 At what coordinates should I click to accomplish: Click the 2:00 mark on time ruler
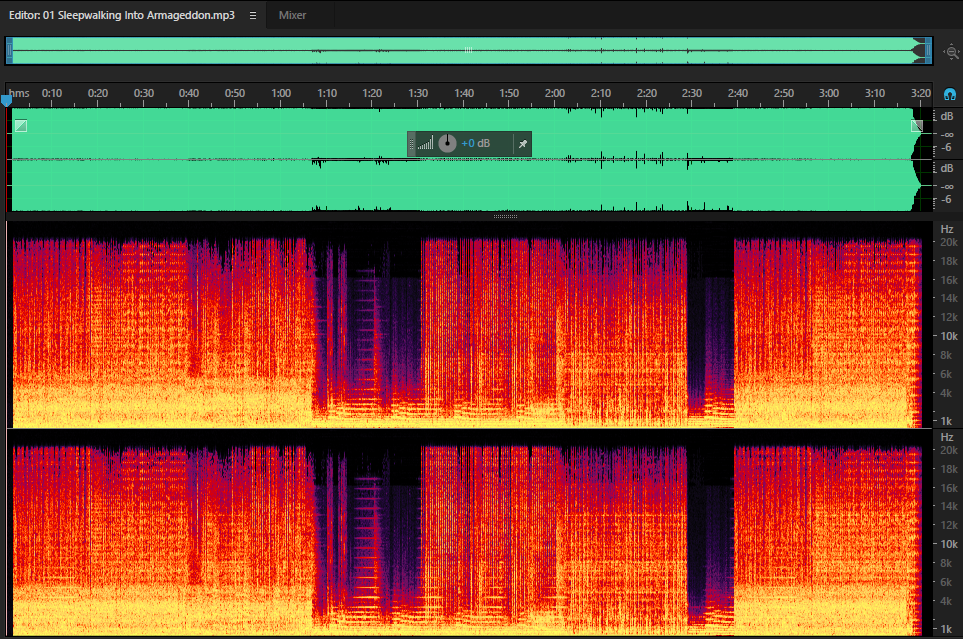pyautogui.click(x=555, y=93)
